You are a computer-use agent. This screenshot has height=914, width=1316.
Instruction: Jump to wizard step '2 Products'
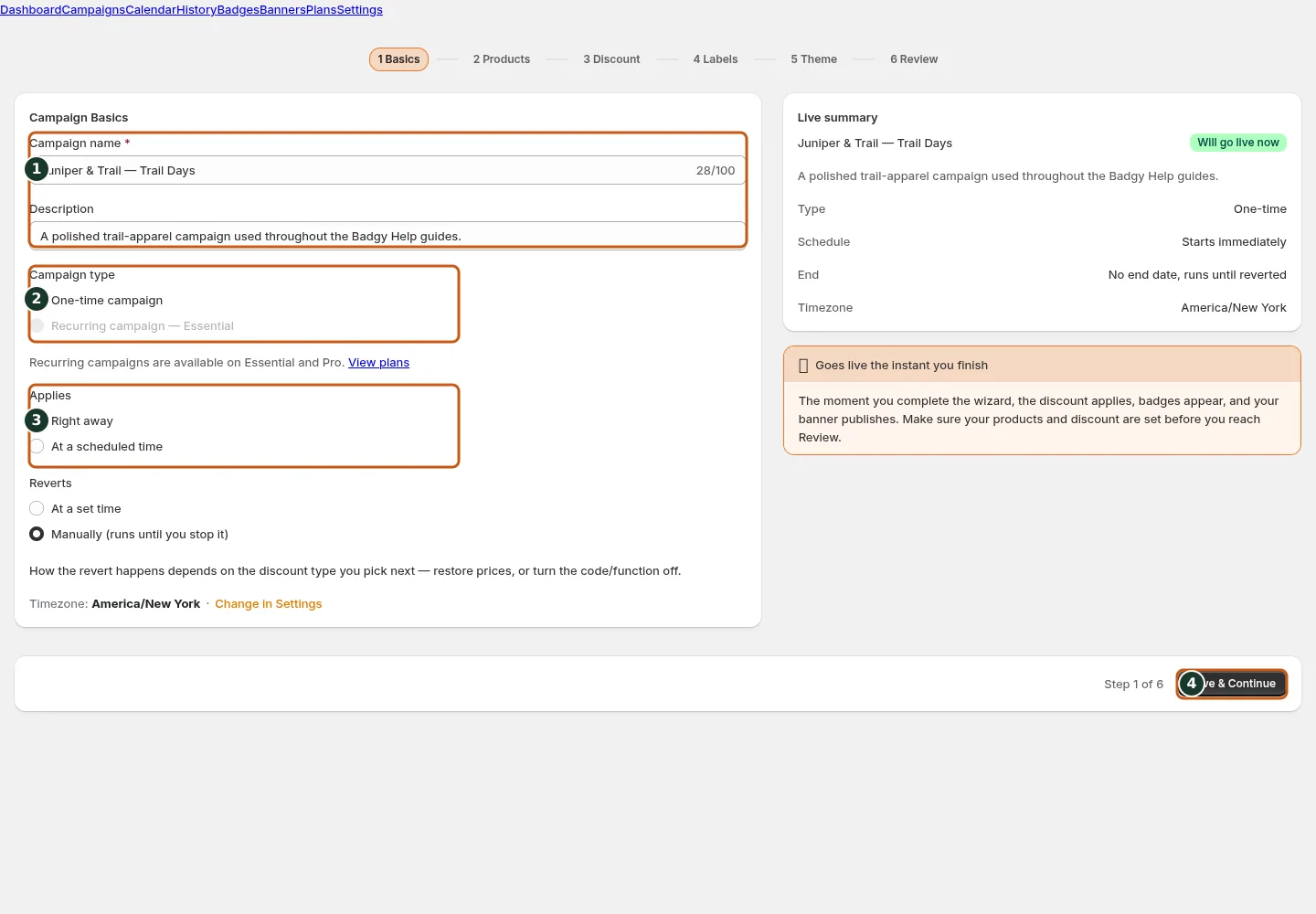click(x=502, y=59)
